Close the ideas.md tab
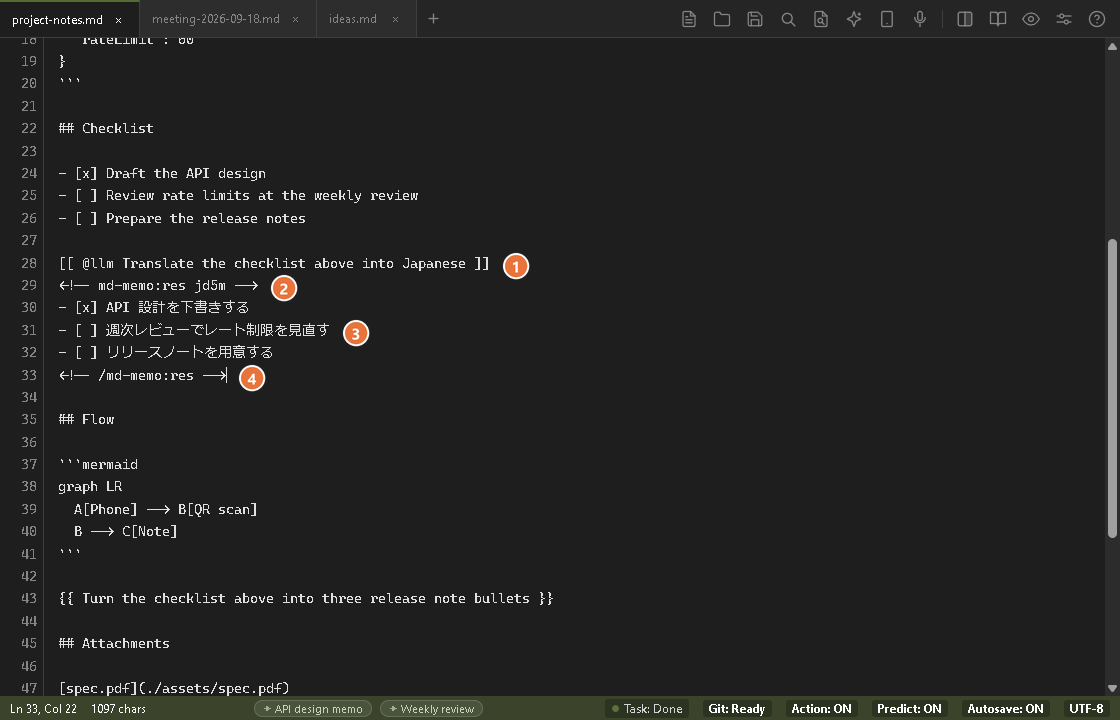The image size is (1120, 720). pos(395,19)
